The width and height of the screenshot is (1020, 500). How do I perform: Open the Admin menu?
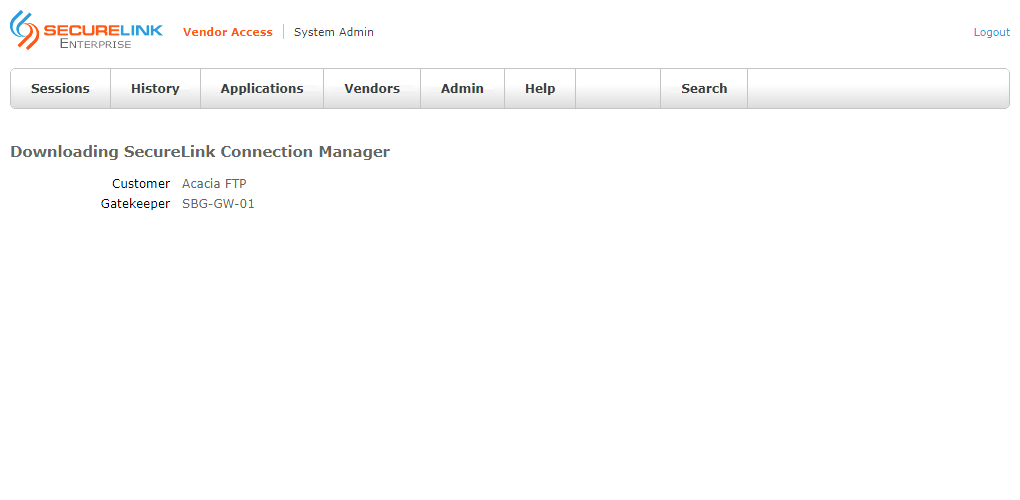[462, 89]
